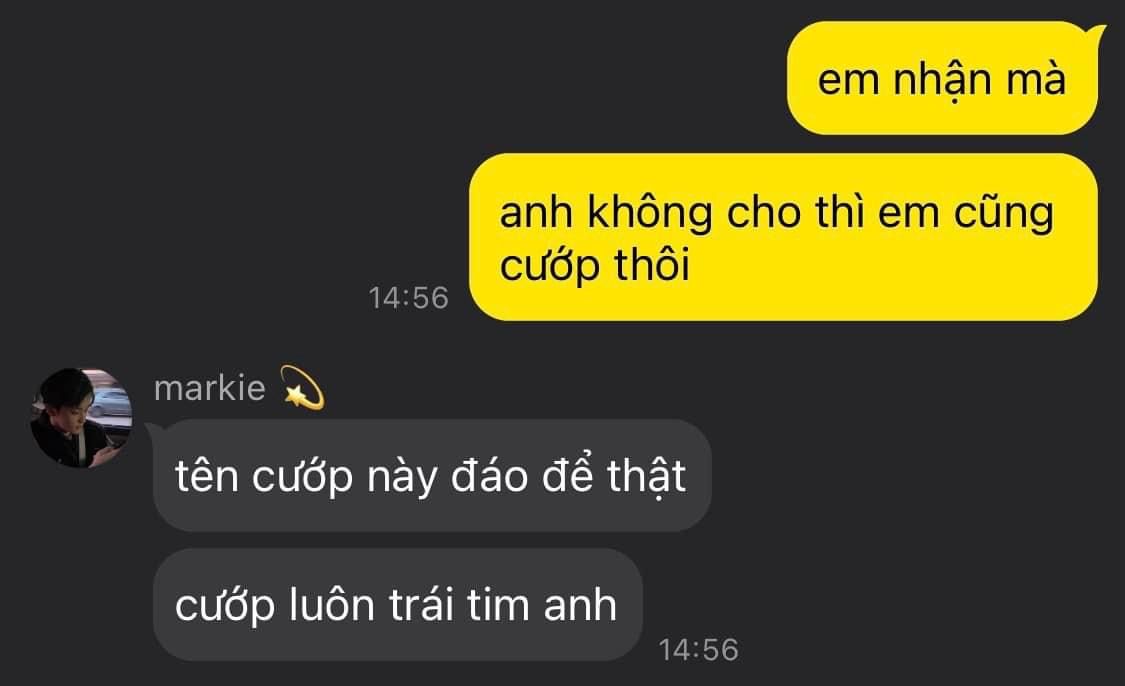Select the message 'anh không cho thì em cũng cướp thôi'

(x=783, y=237)
